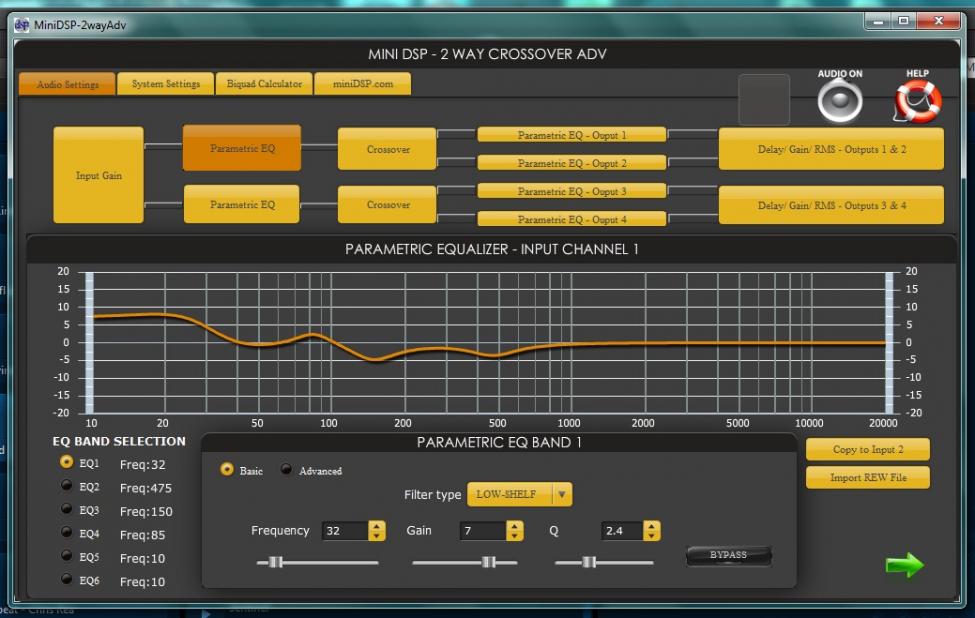Viewport: 975px width, 618px height.
Task: Click the "Freq:10" label for EQ6
Action: [x=142, y=582]
